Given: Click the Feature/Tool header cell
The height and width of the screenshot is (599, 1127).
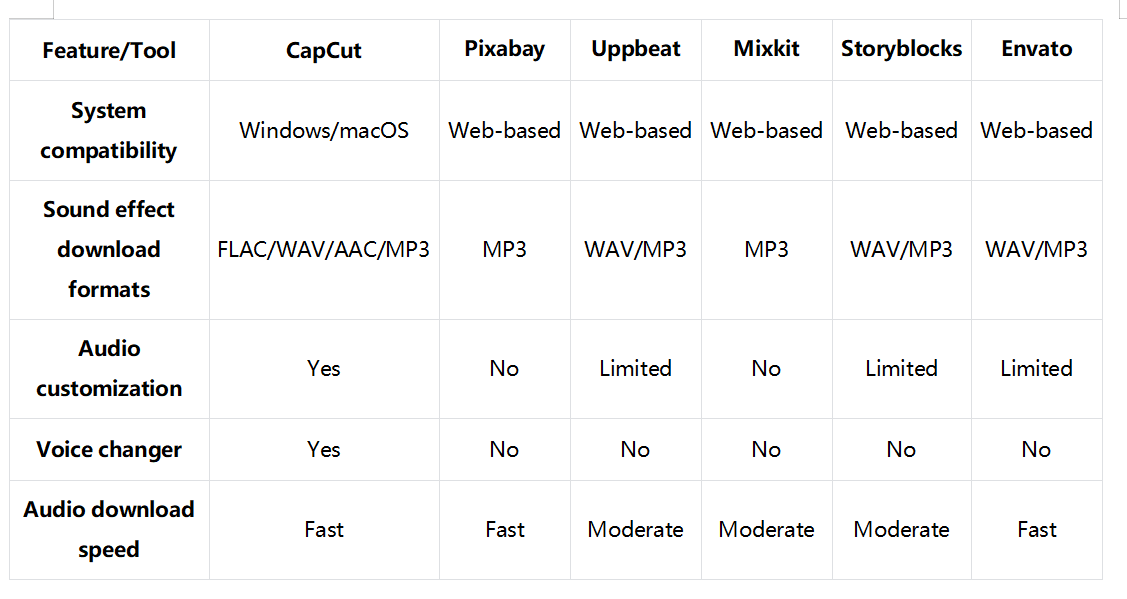Looking at the screenshot, I should pyautogui.click(x=109, y=50).
